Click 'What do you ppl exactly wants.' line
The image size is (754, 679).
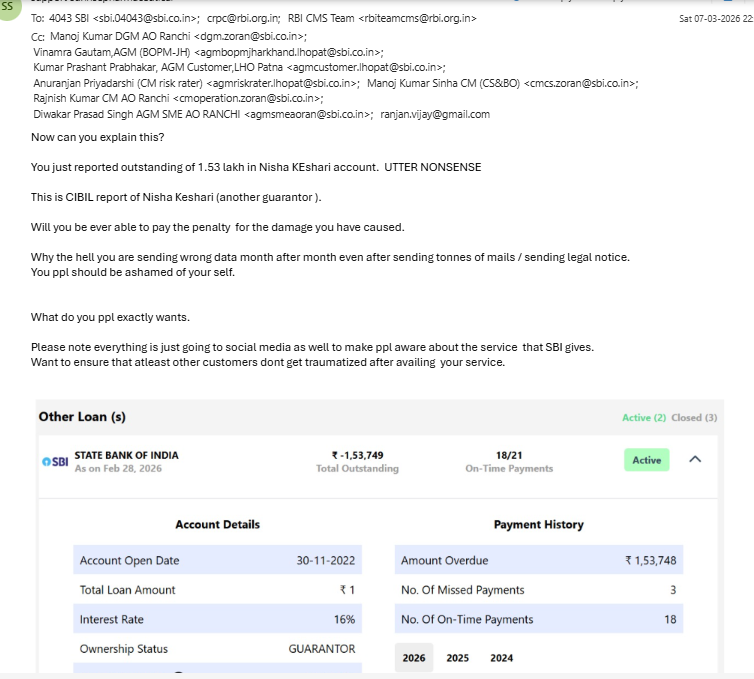click(x=110, y=317)
